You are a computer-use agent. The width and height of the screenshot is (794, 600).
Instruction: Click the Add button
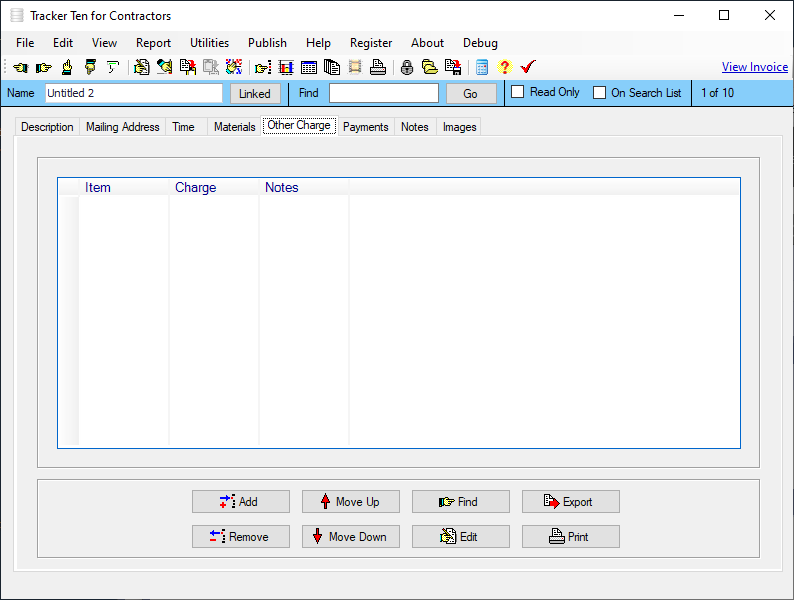tap(241, 501)
